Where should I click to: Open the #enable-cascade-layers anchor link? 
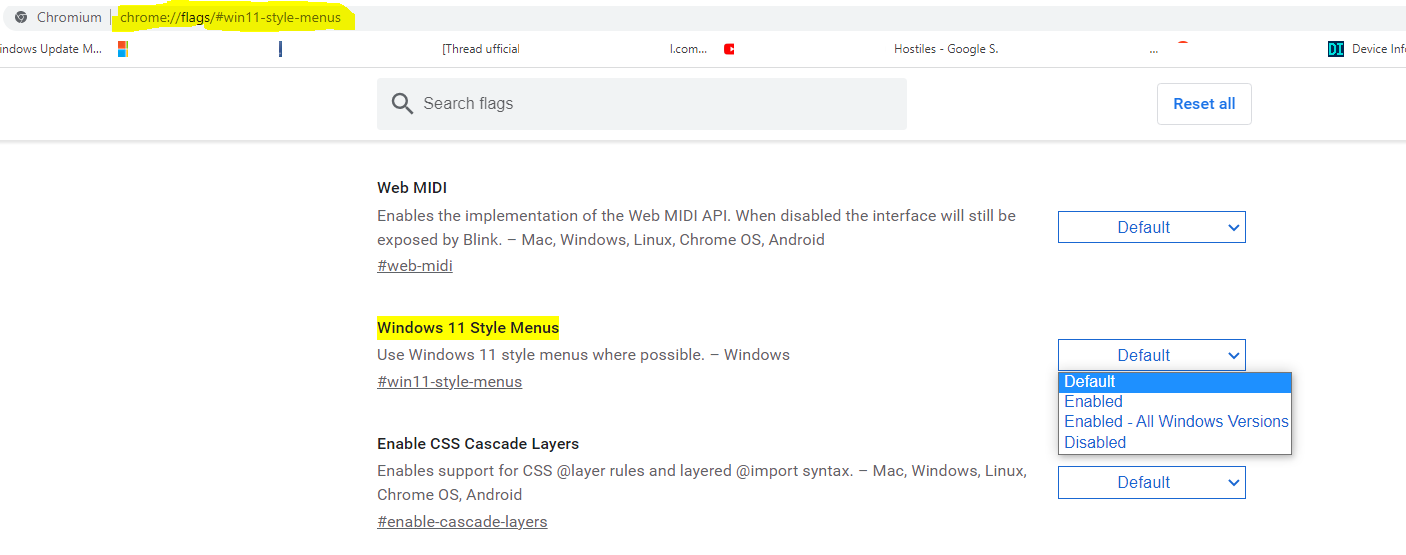(462, 522)
